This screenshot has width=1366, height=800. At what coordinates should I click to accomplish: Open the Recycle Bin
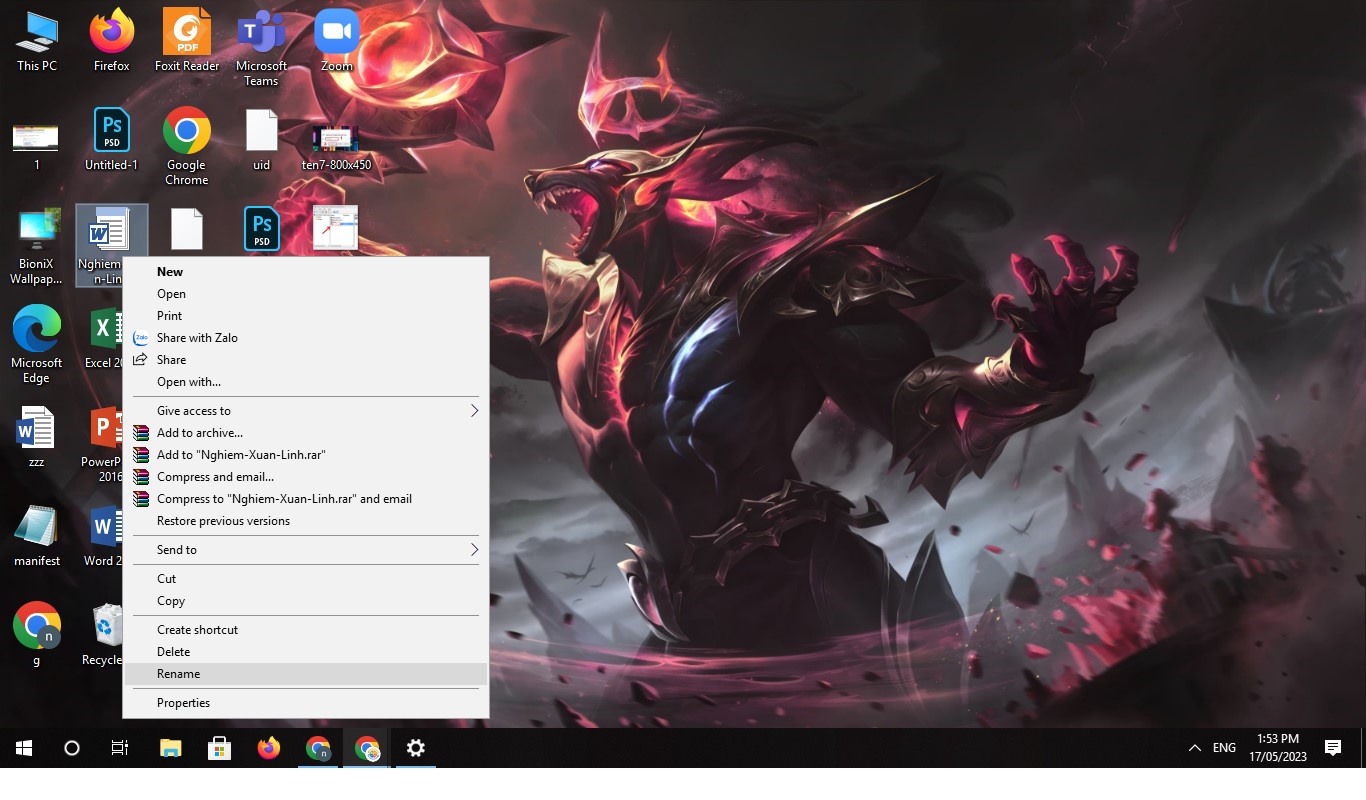click(x=104, y=634)
